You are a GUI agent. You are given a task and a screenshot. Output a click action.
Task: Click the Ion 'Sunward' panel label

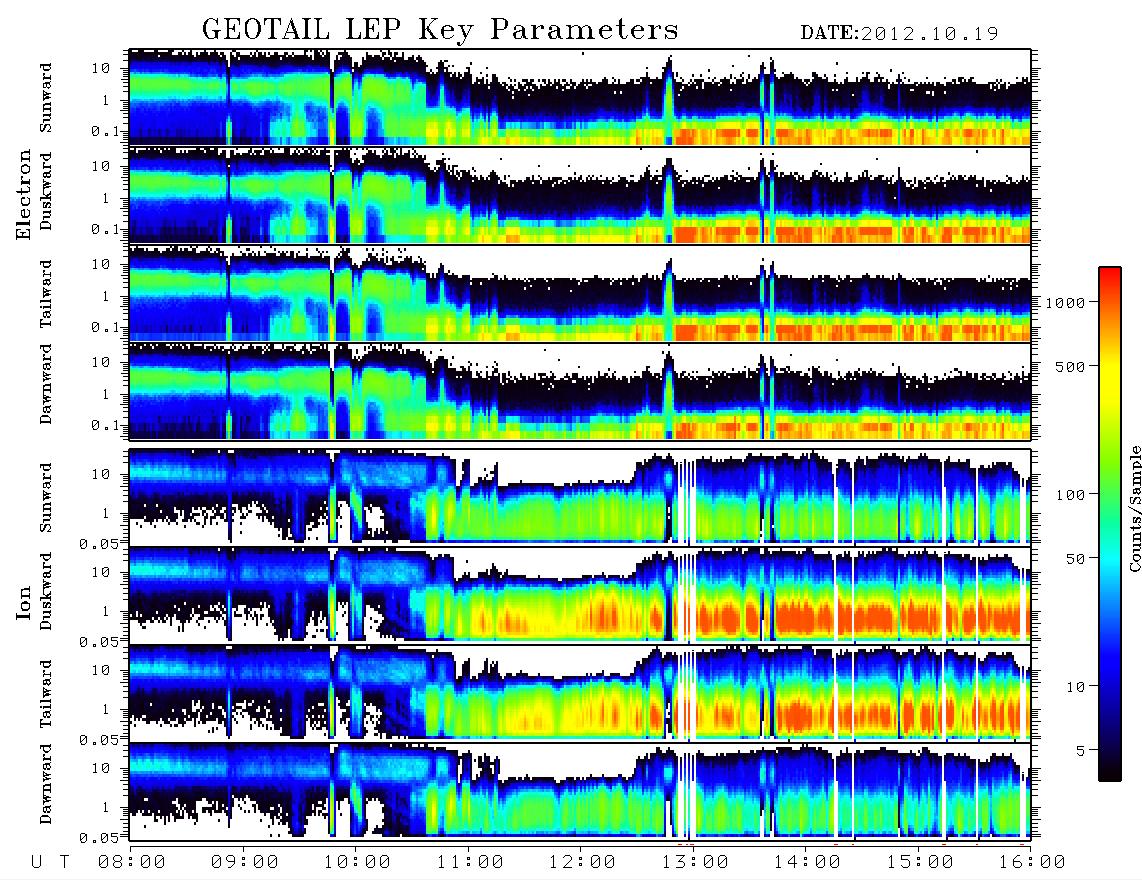46,498
